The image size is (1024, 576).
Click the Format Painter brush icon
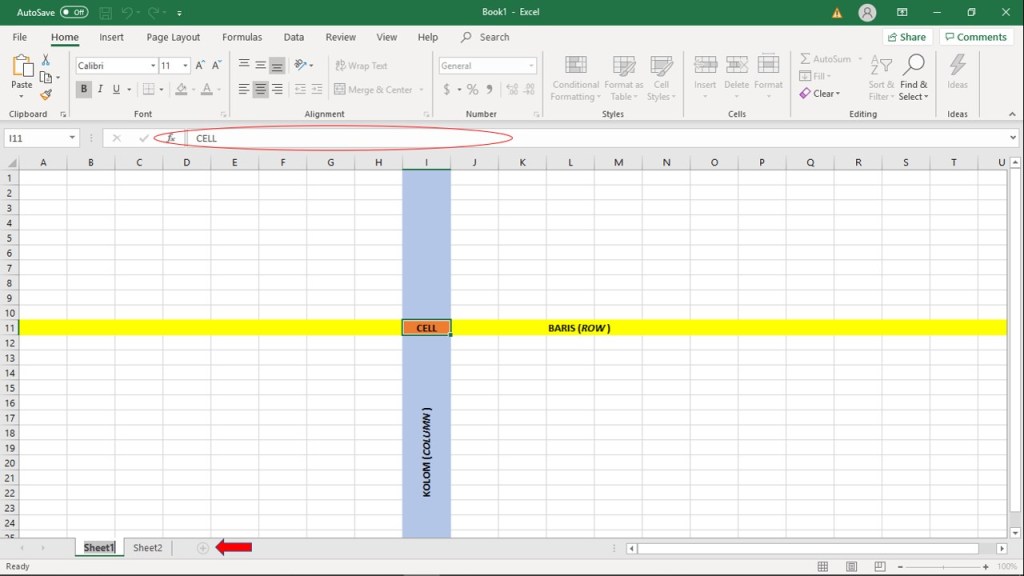[x=45, y=95]
